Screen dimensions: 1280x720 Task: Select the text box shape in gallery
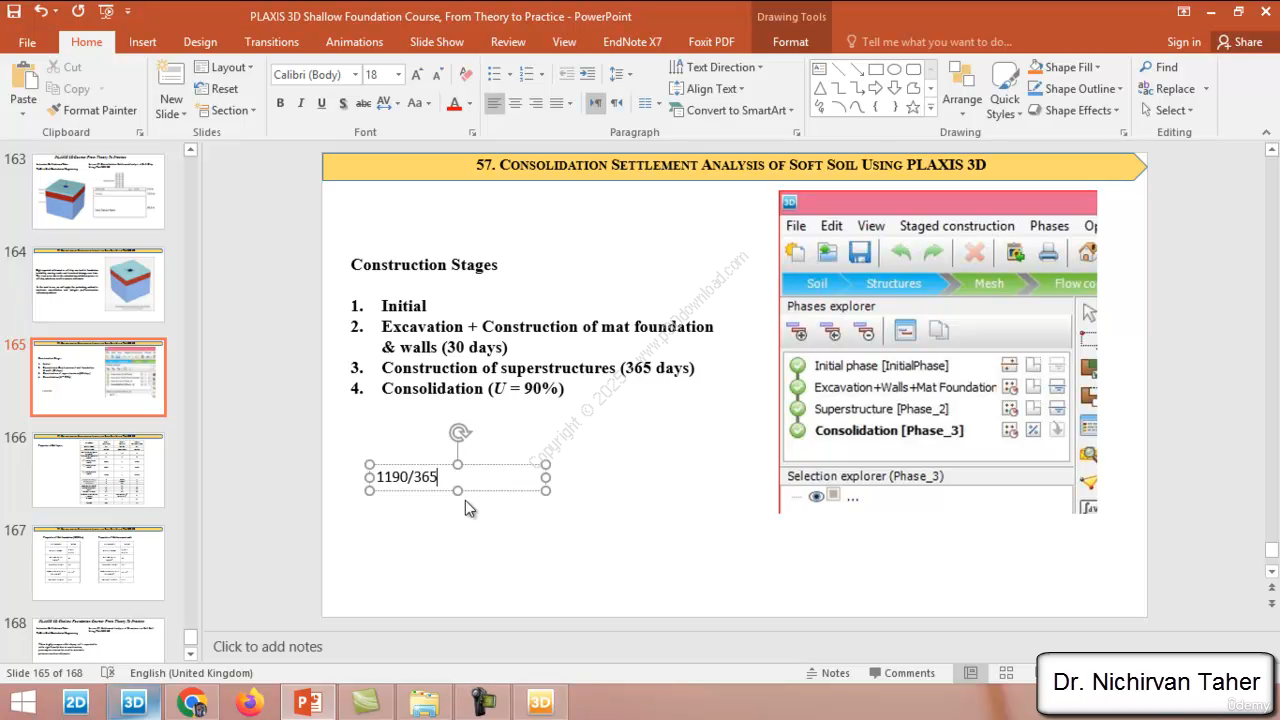(x=820, y=69)
